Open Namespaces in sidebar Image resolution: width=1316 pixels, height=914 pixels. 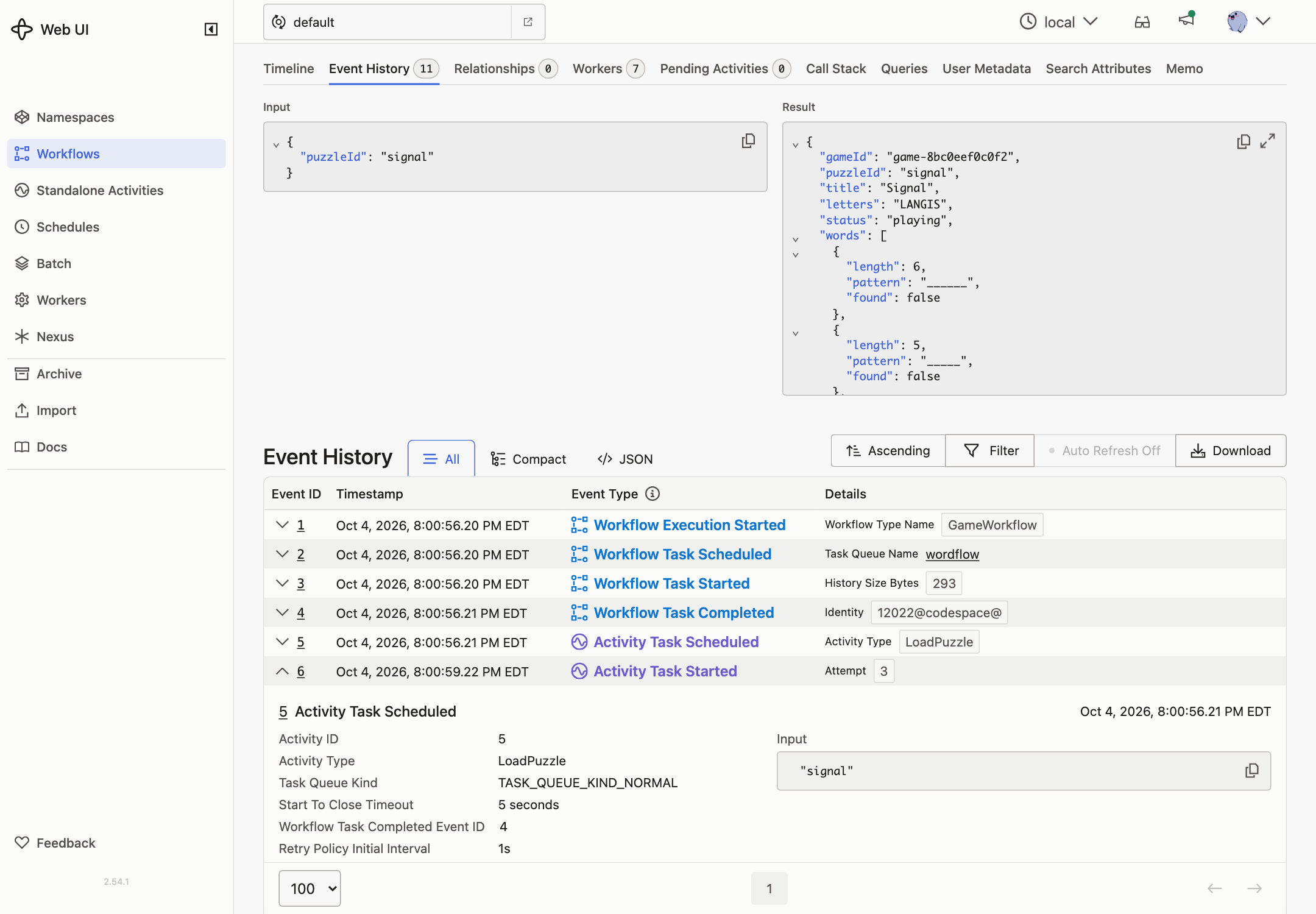(x=116, y=117)
